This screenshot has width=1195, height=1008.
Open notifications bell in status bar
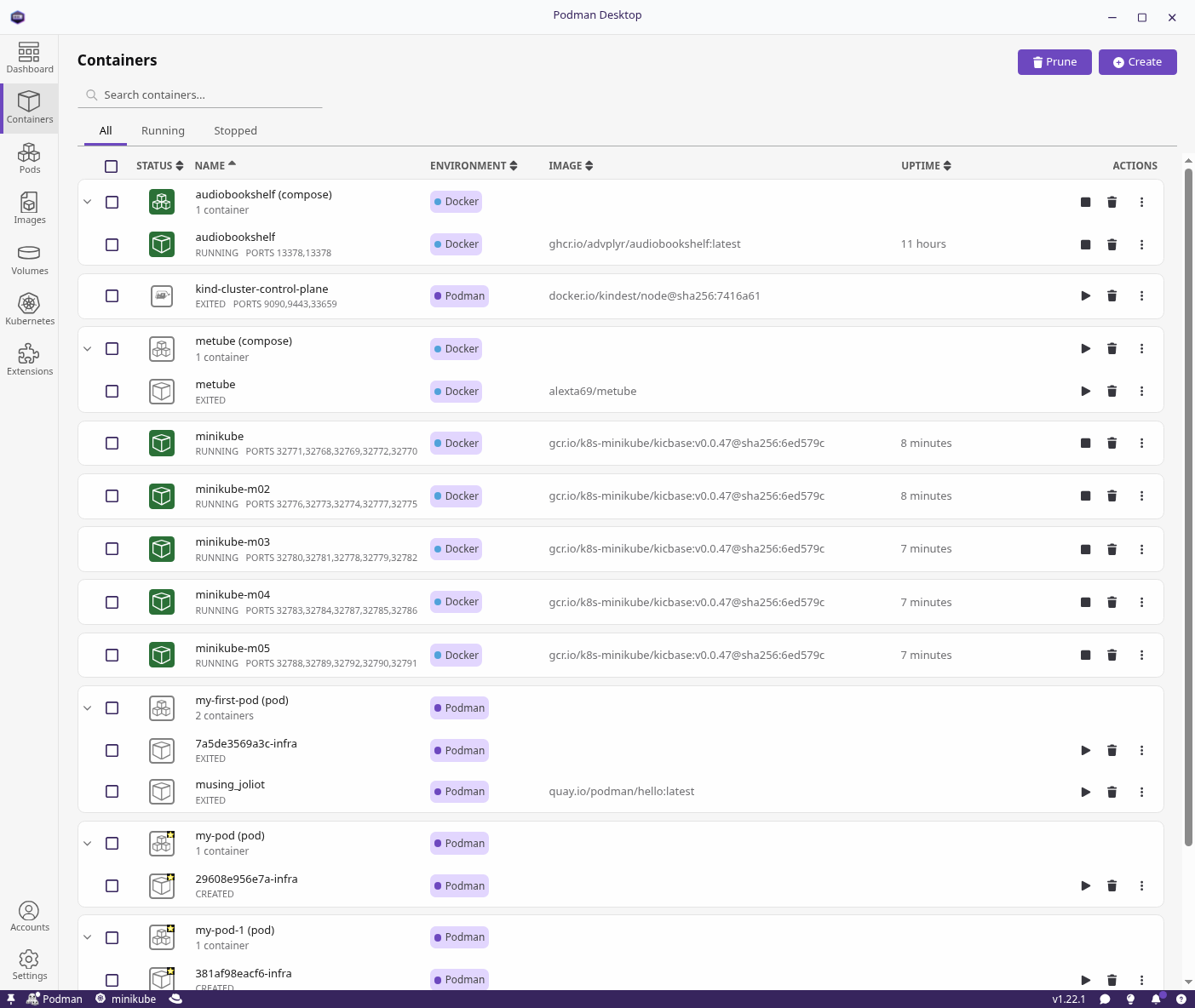[x=1156, y=999]
